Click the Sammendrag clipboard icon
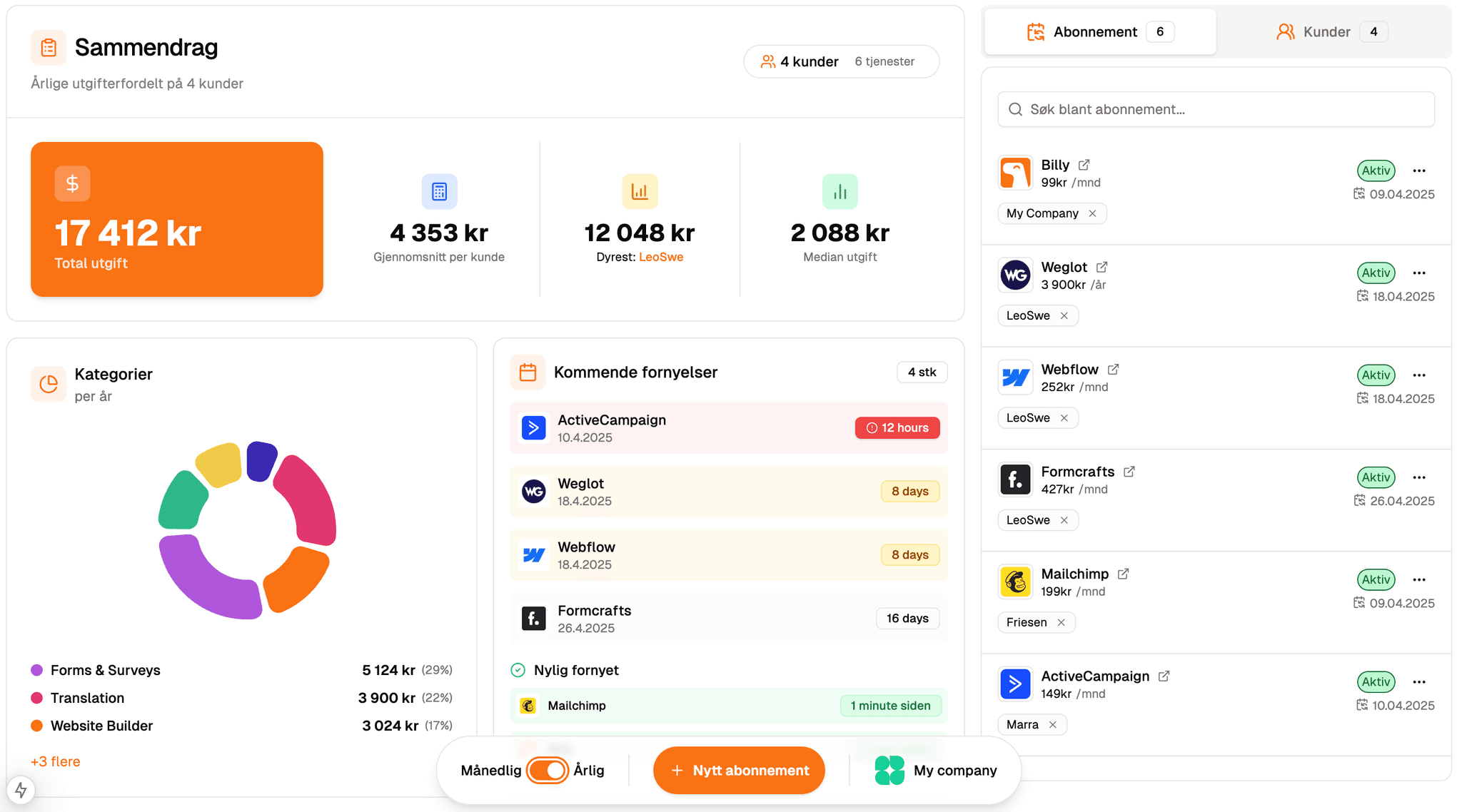This screenshot has height=812, width=1462. (49, 48)
